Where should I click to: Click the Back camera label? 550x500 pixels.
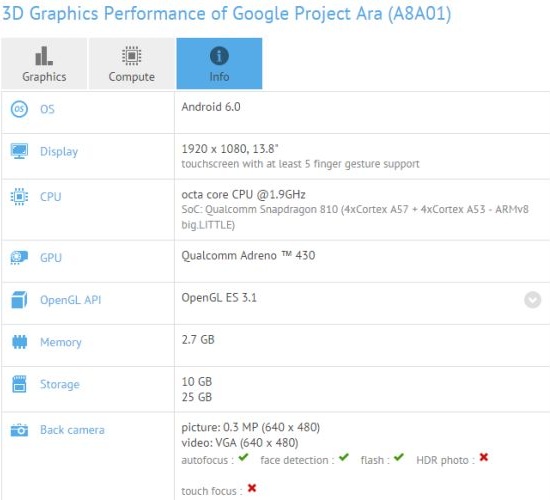tap(72, 430)
